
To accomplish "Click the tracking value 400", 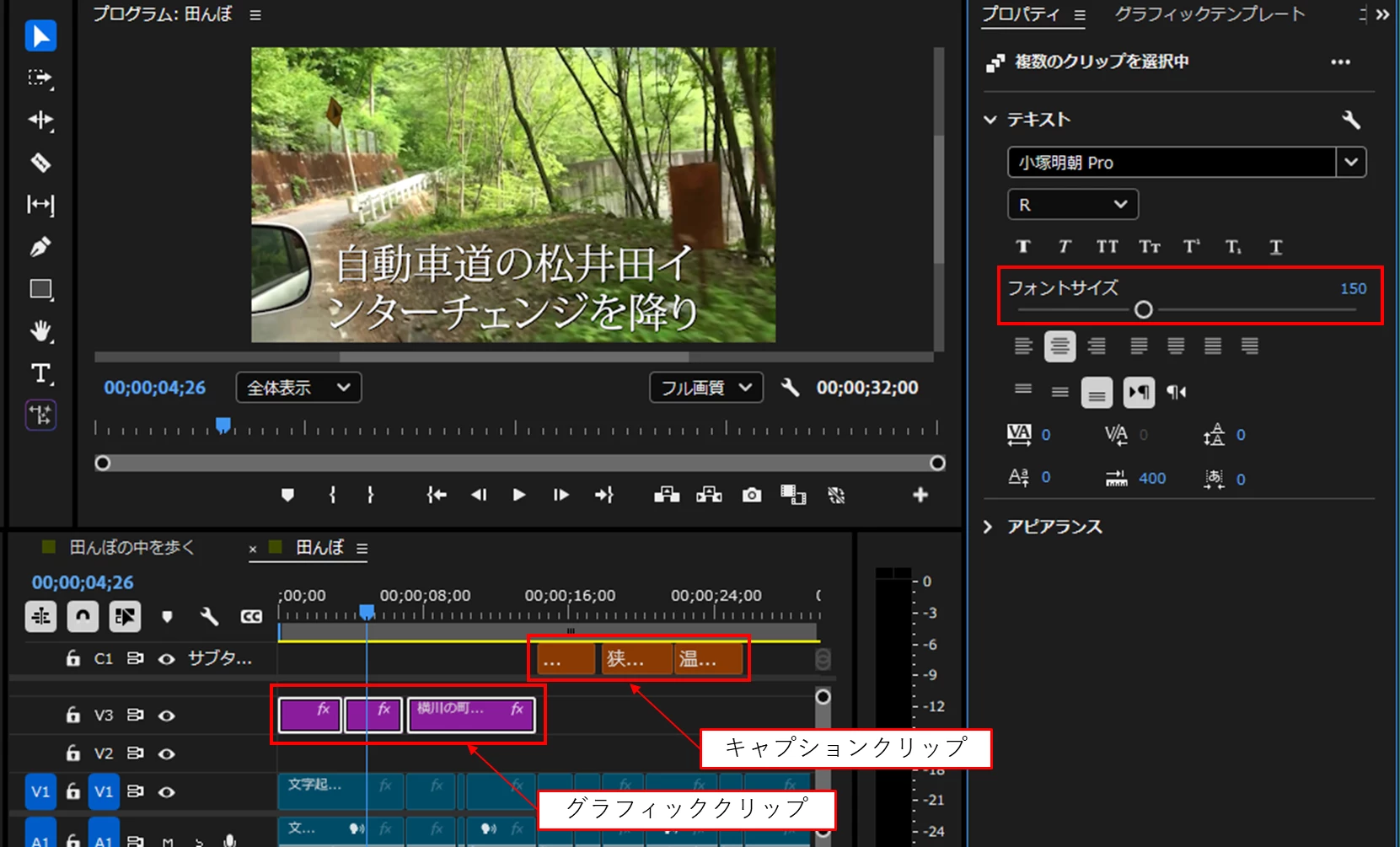I will coord(1152,479).
